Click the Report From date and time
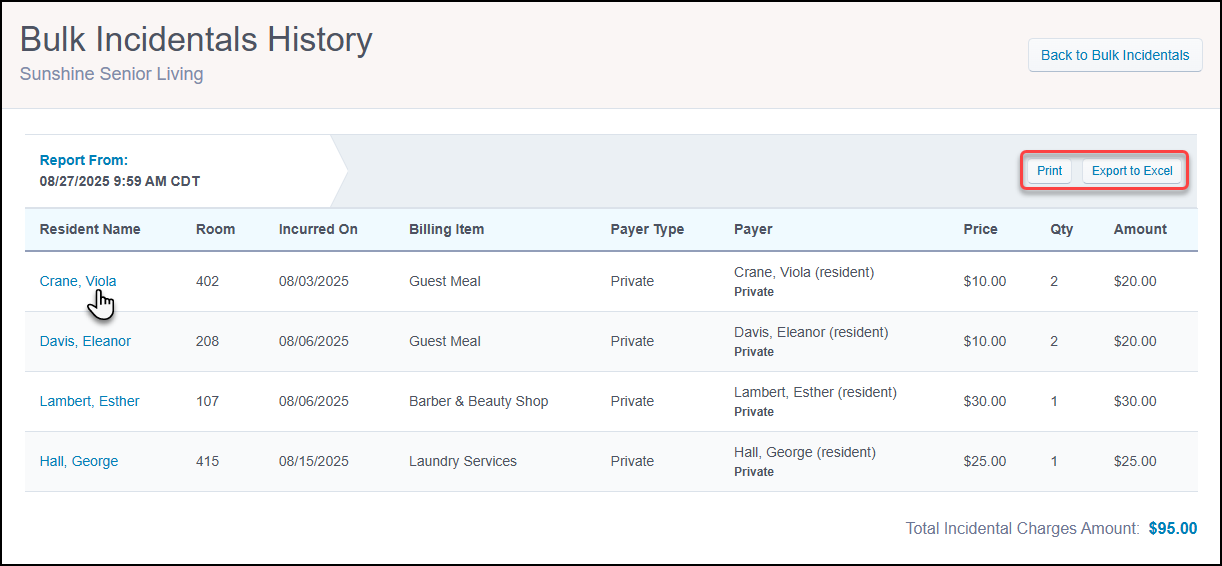1222x566 pixels. point(120,181)
